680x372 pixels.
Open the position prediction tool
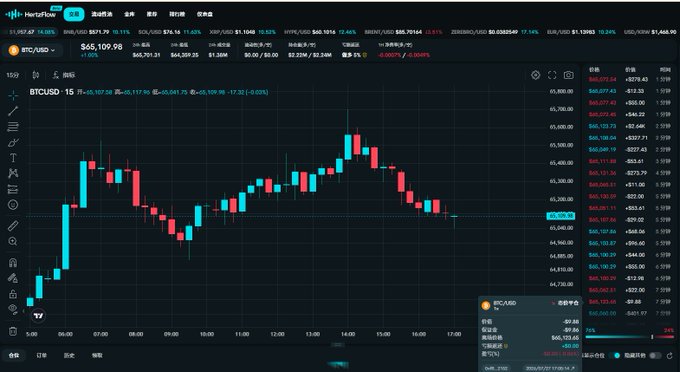pyautogui.click(x=13, y=189)
